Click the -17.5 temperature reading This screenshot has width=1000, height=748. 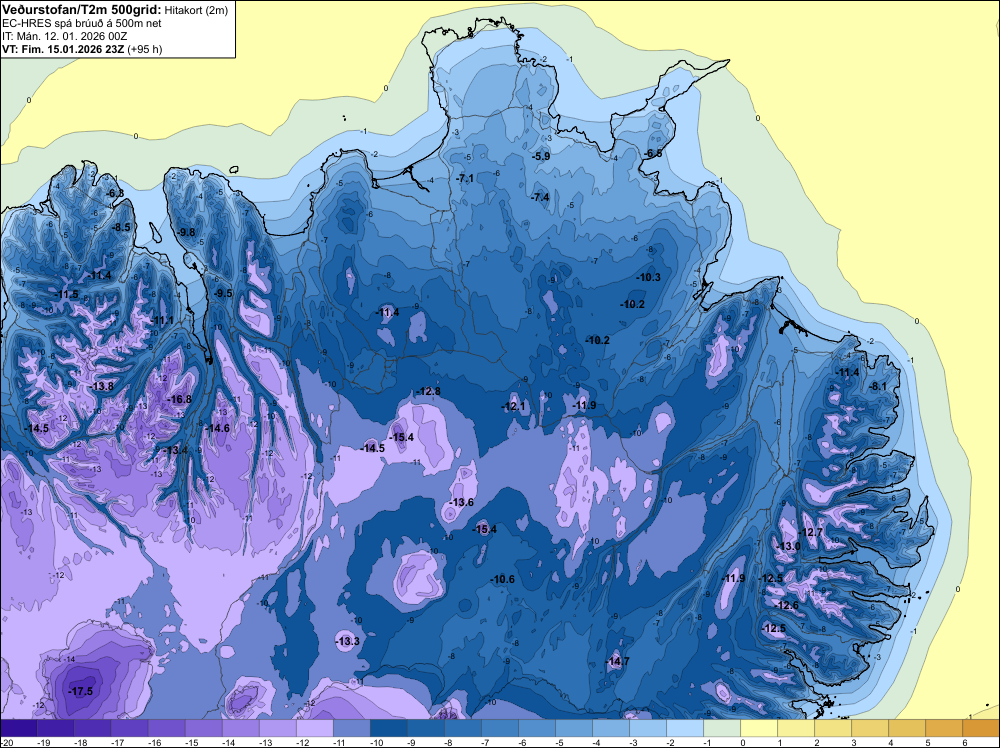81,691
